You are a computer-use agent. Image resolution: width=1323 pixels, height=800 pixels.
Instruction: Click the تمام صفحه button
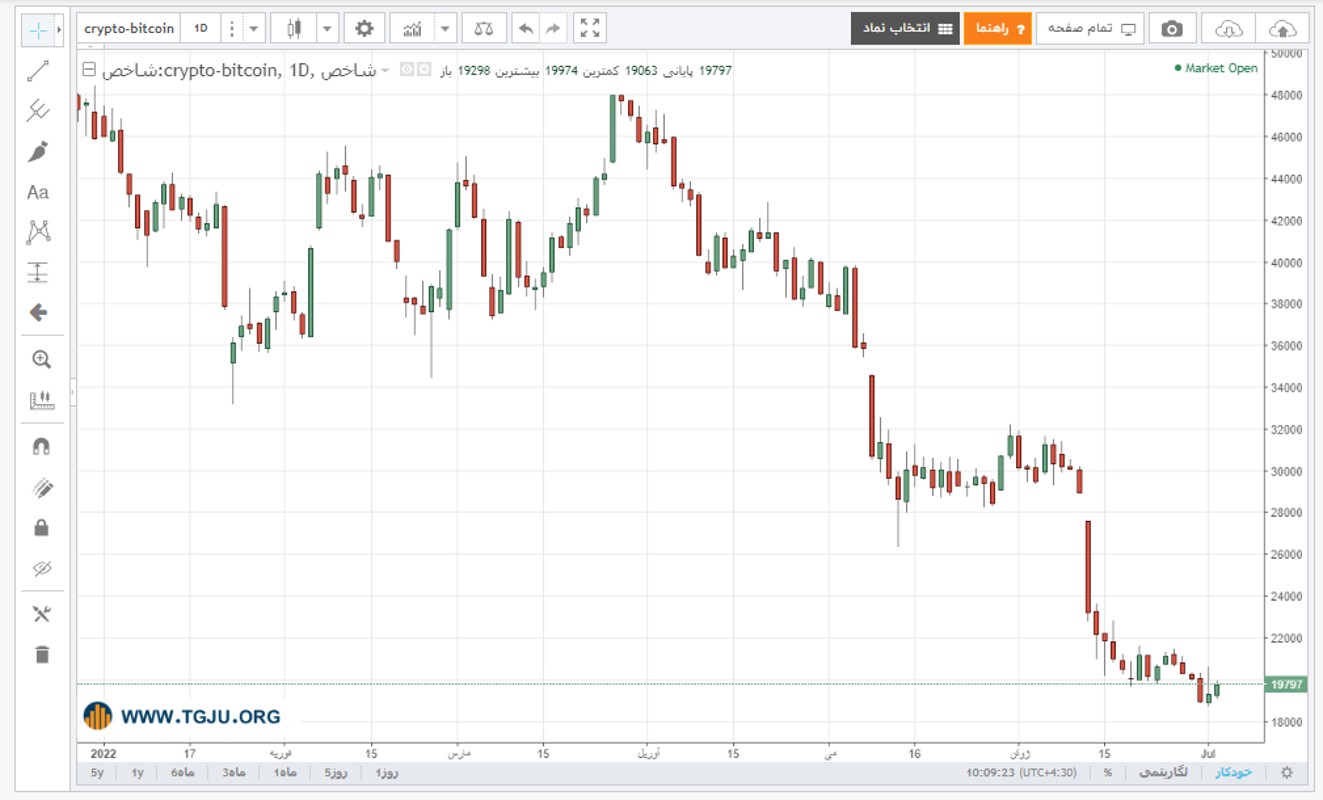tap(1090, 28)
